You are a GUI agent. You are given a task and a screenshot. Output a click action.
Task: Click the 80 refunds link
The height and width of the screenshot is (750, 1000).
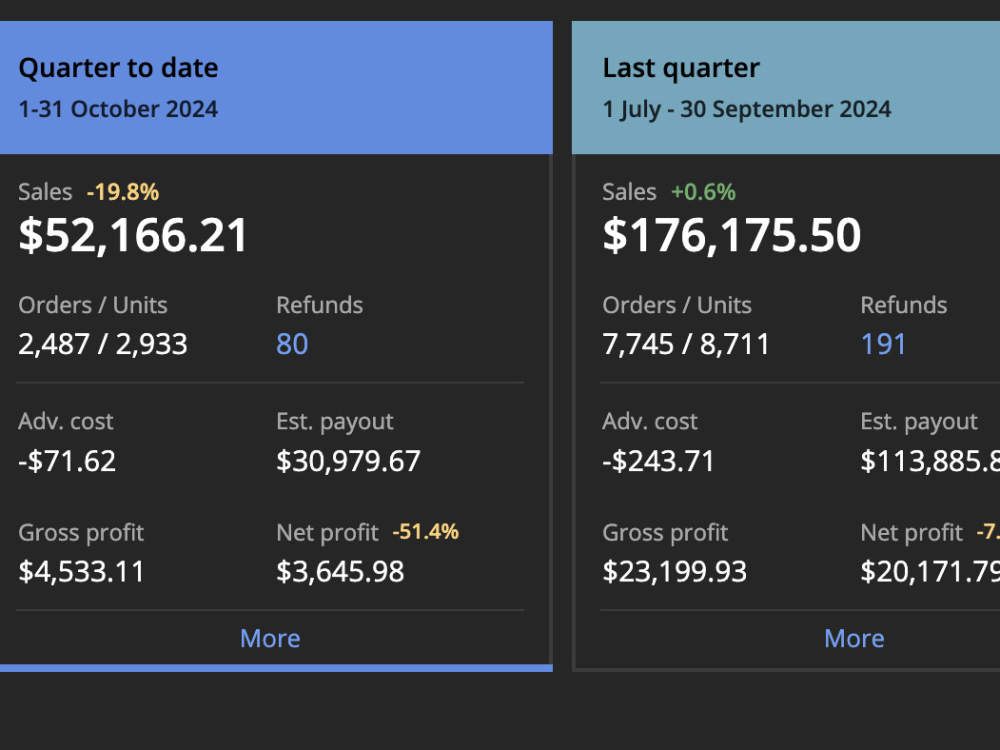[292, 344]
